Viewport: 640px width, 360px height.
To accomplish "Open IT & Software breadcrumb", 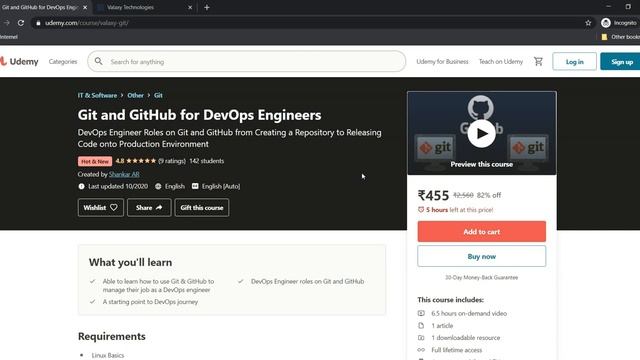I will 97,95.
